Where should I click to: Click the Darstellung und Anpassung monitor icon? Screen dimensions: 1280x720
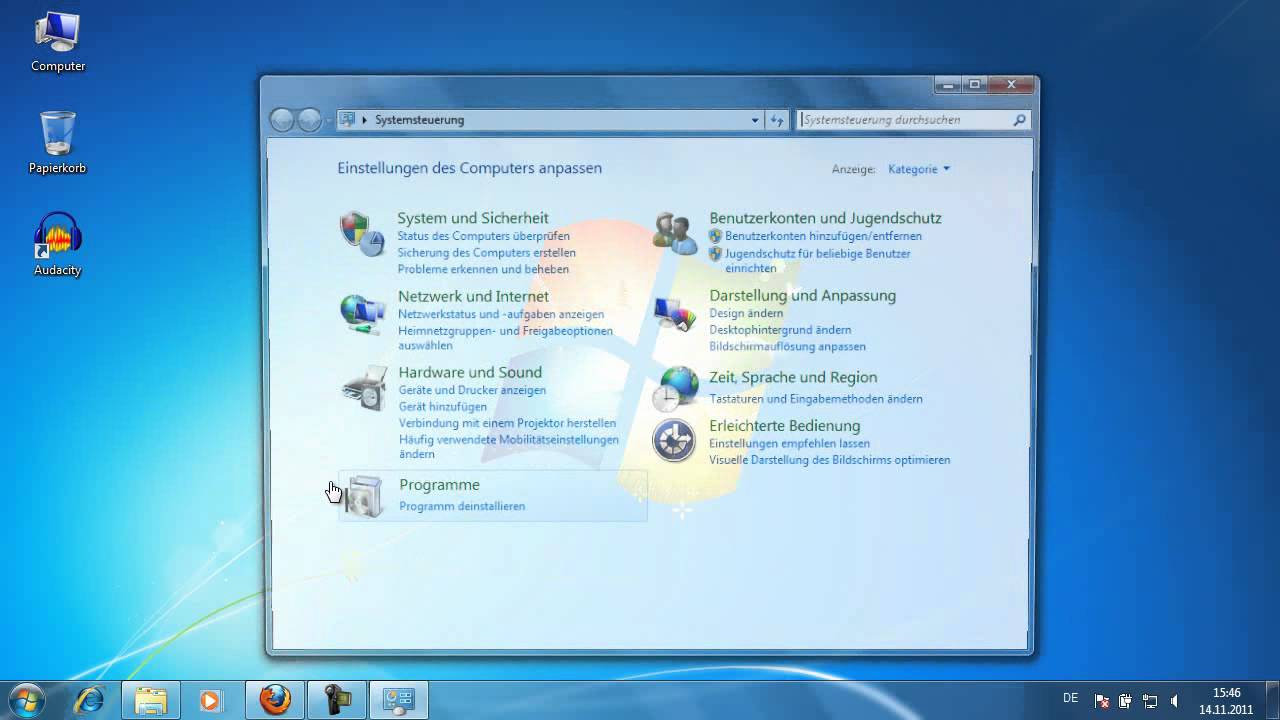(x=675, y=312)
